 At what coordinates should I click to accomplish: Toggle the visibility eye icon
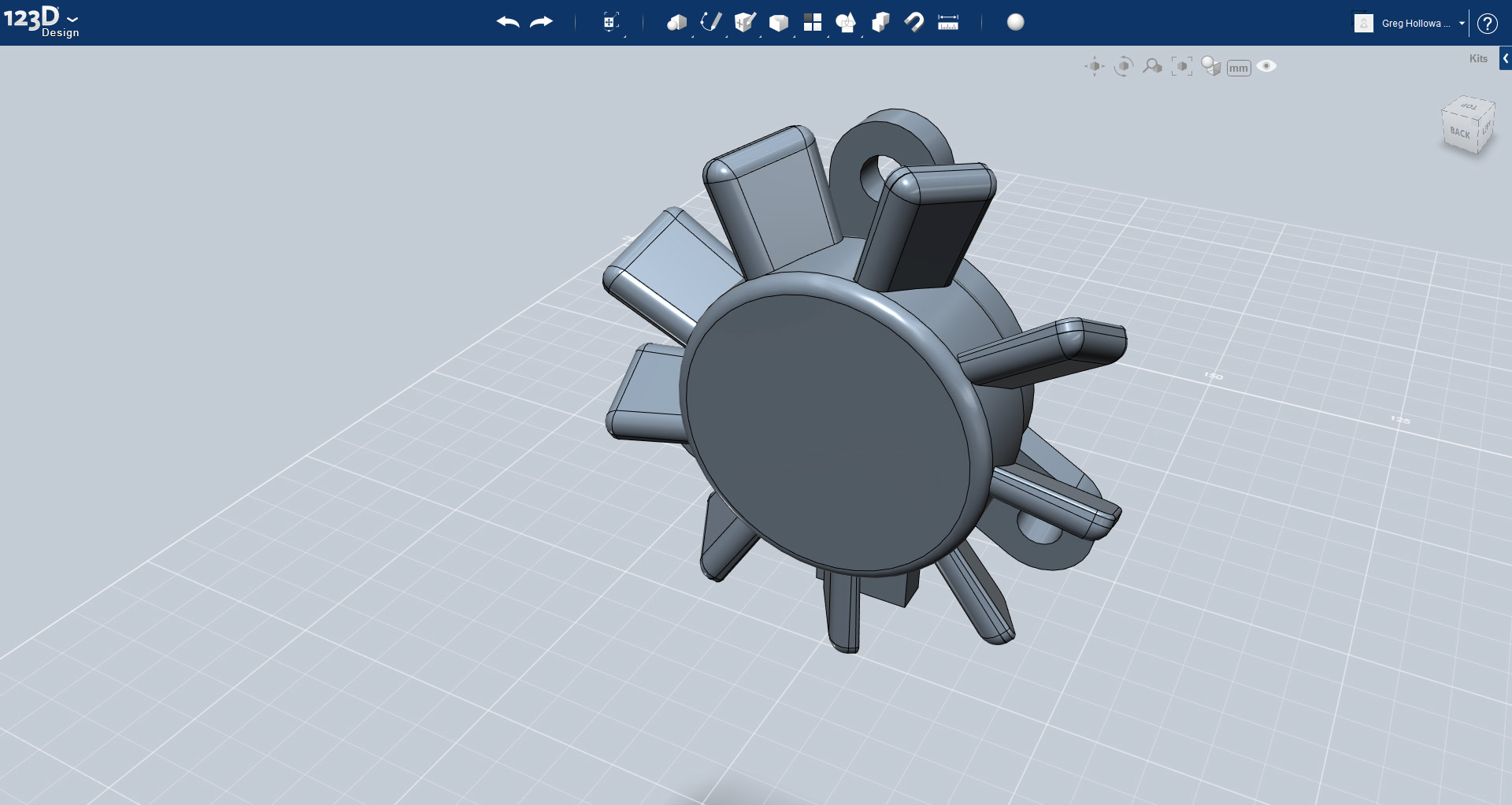point(1267,66)
